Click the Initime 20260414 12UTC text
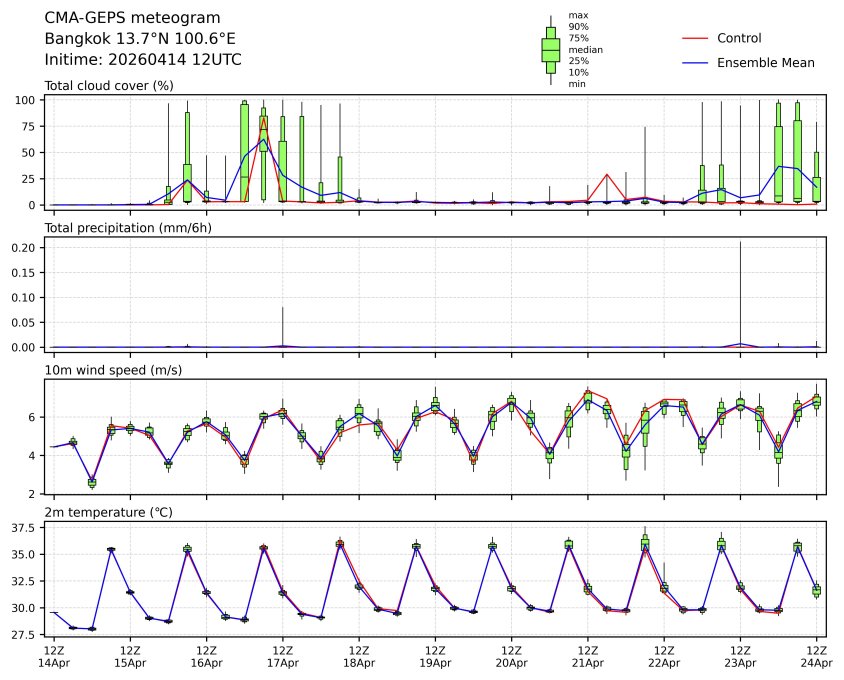Screen dimensions: 844x680 (x=143, y=60)
